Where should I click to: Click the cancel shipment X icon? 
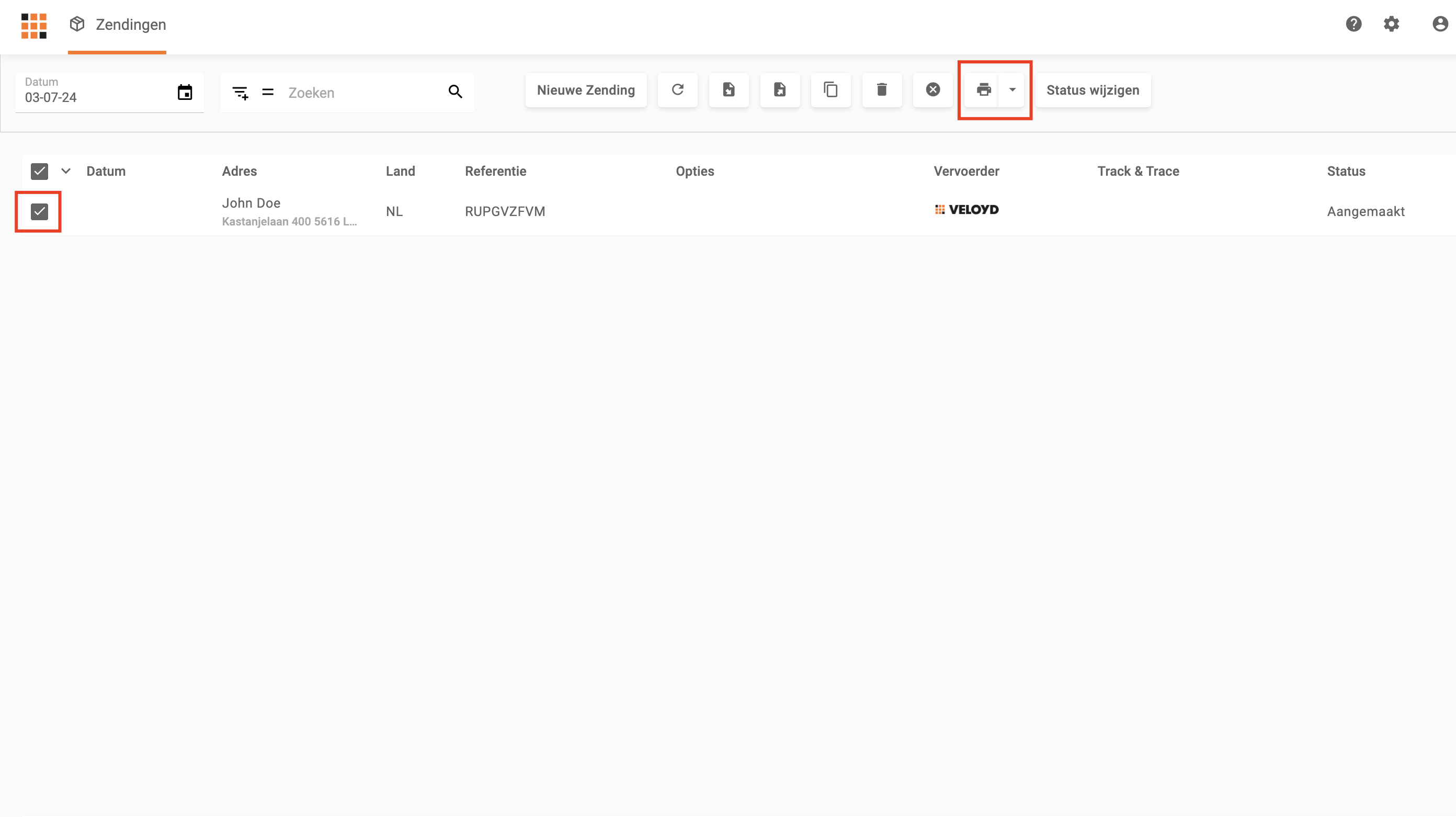pos(932,90)
